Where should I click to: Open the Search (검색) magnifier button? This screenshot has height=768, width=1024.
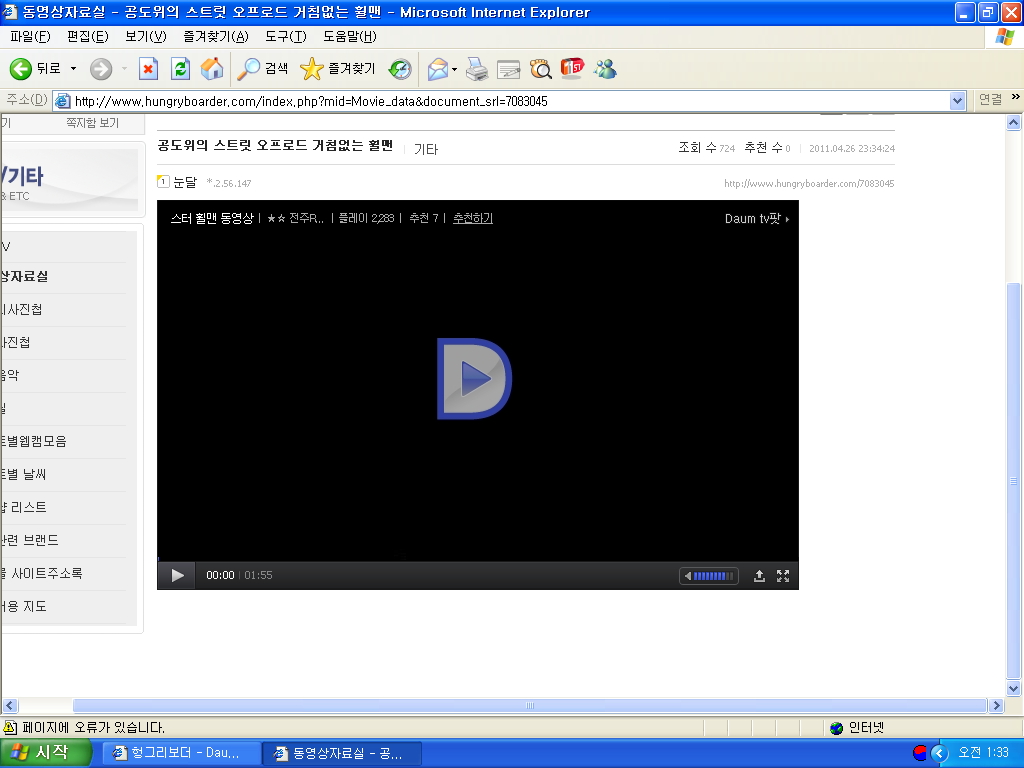click(262, 69)
